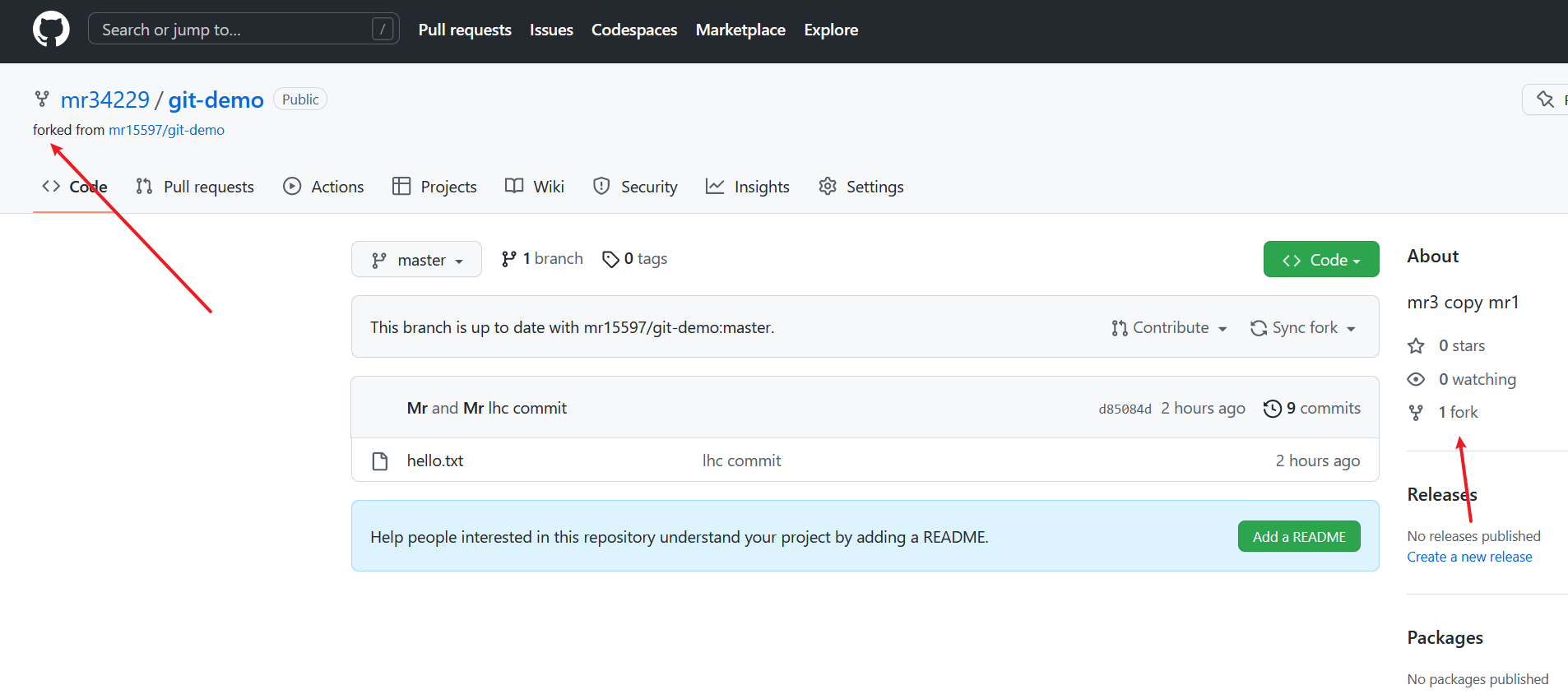Open Issues in top navigation

click(x=551, y=30)
